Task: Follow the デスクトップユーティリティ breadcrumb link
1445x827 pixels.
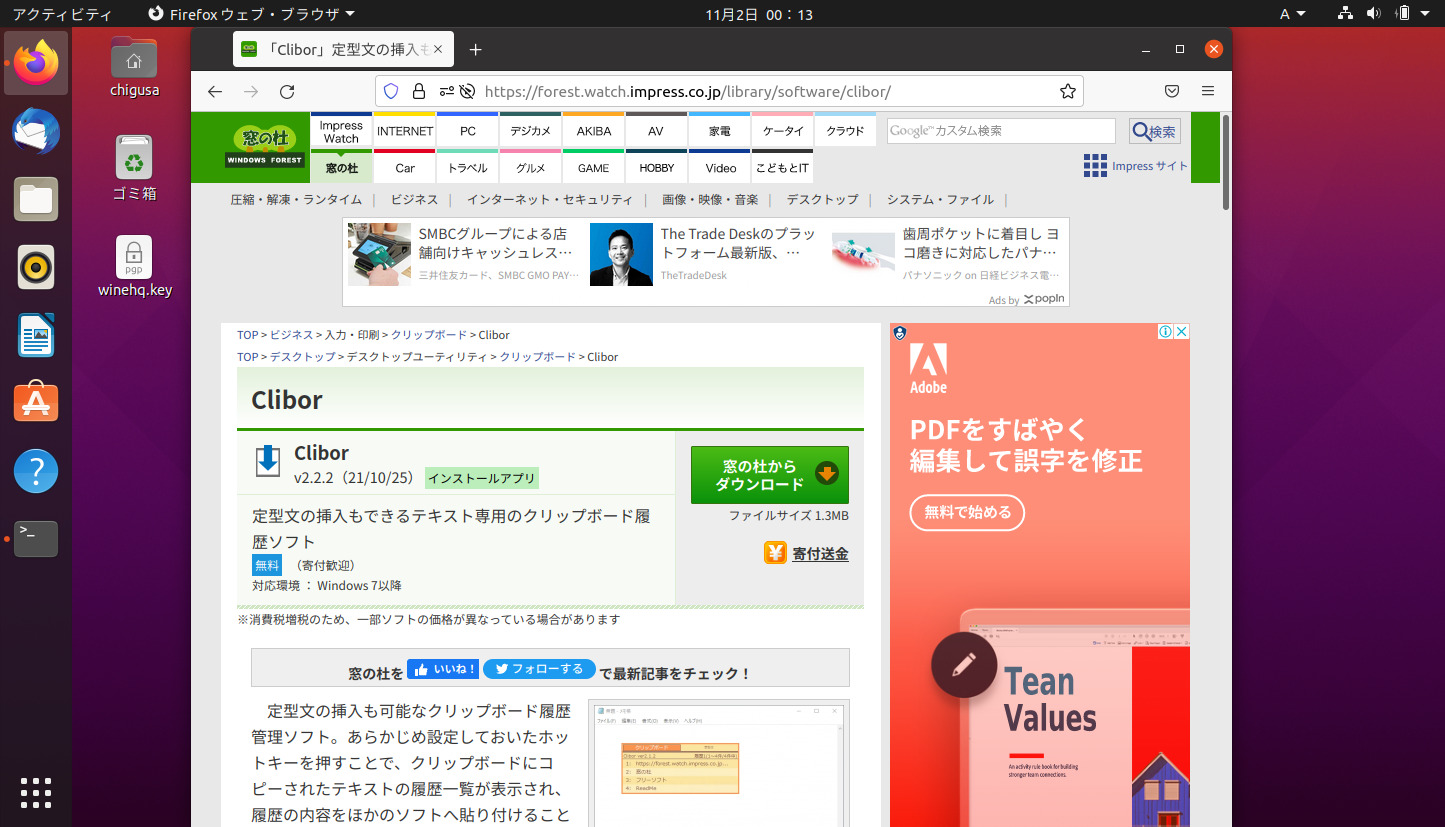Action: (417, 357)
